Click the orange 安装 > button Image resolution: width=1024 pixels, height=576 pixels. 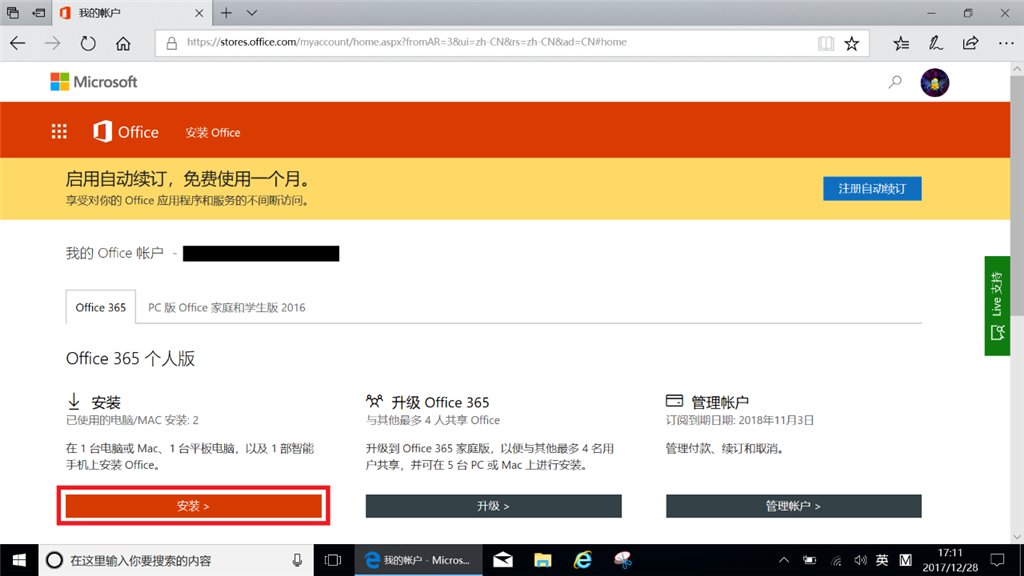tap(193, 506)
